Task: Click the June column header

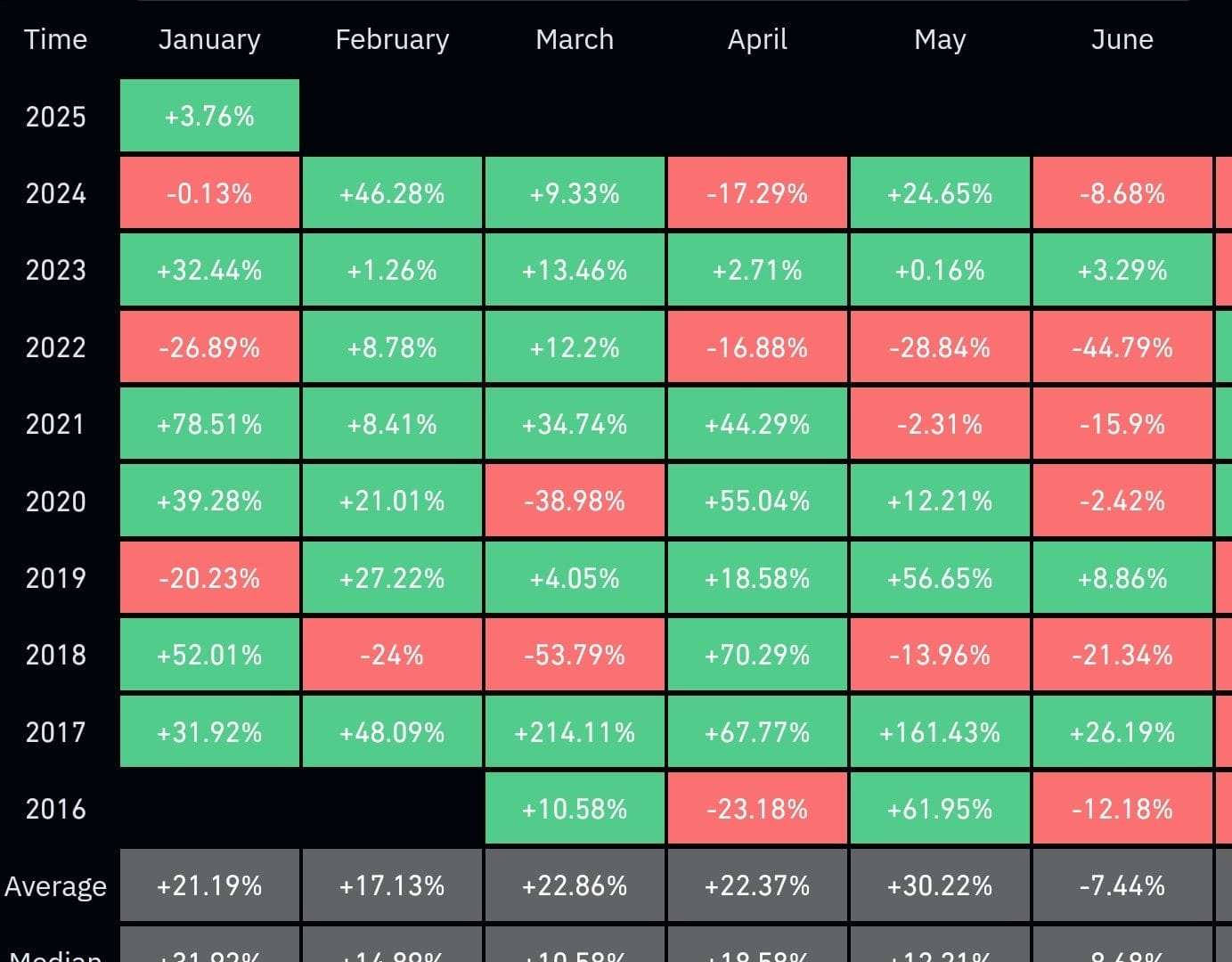Action: point(1122,39)
